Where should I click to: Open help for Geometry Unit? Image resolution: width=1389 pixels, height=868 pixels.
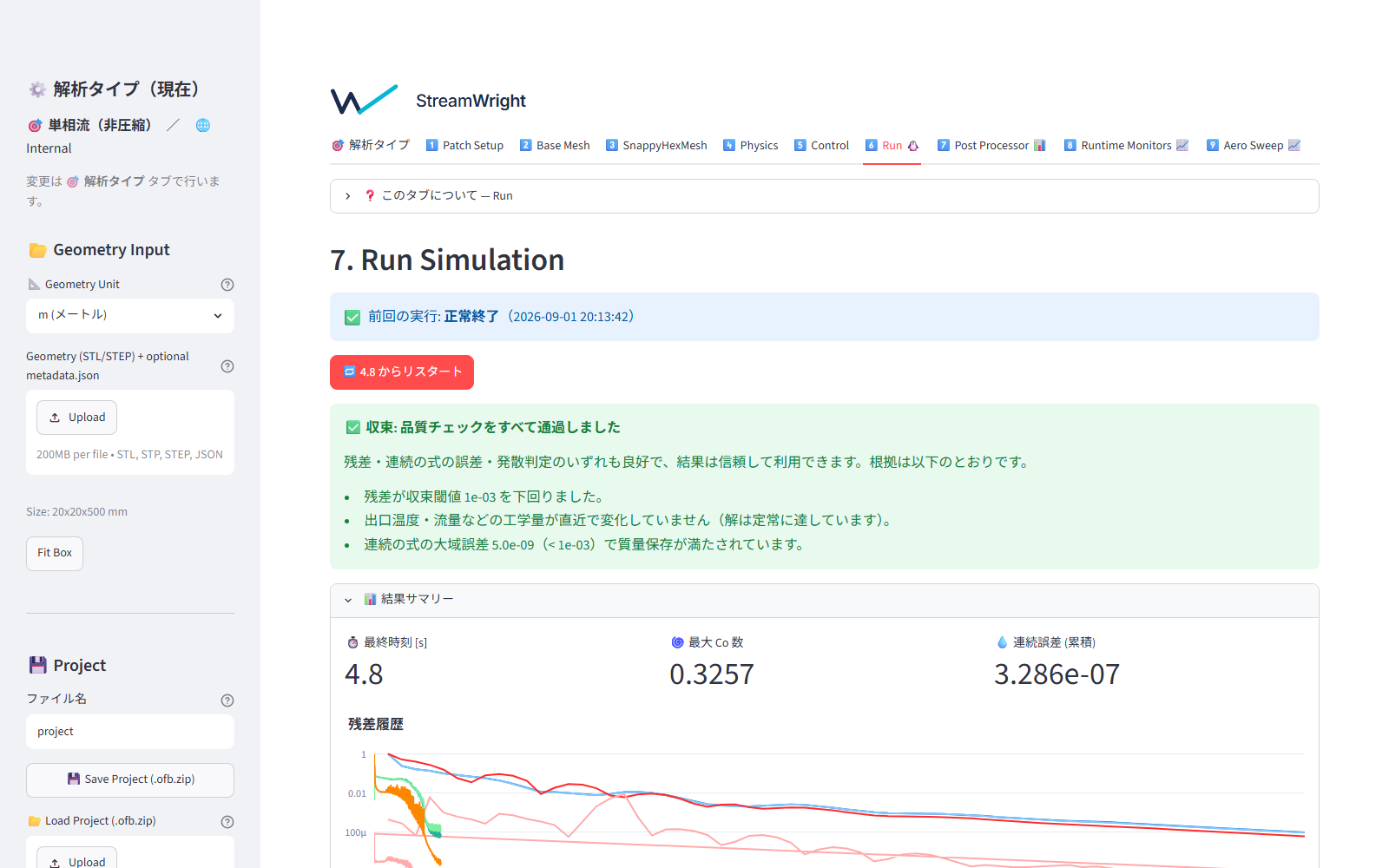pos(227,285)
